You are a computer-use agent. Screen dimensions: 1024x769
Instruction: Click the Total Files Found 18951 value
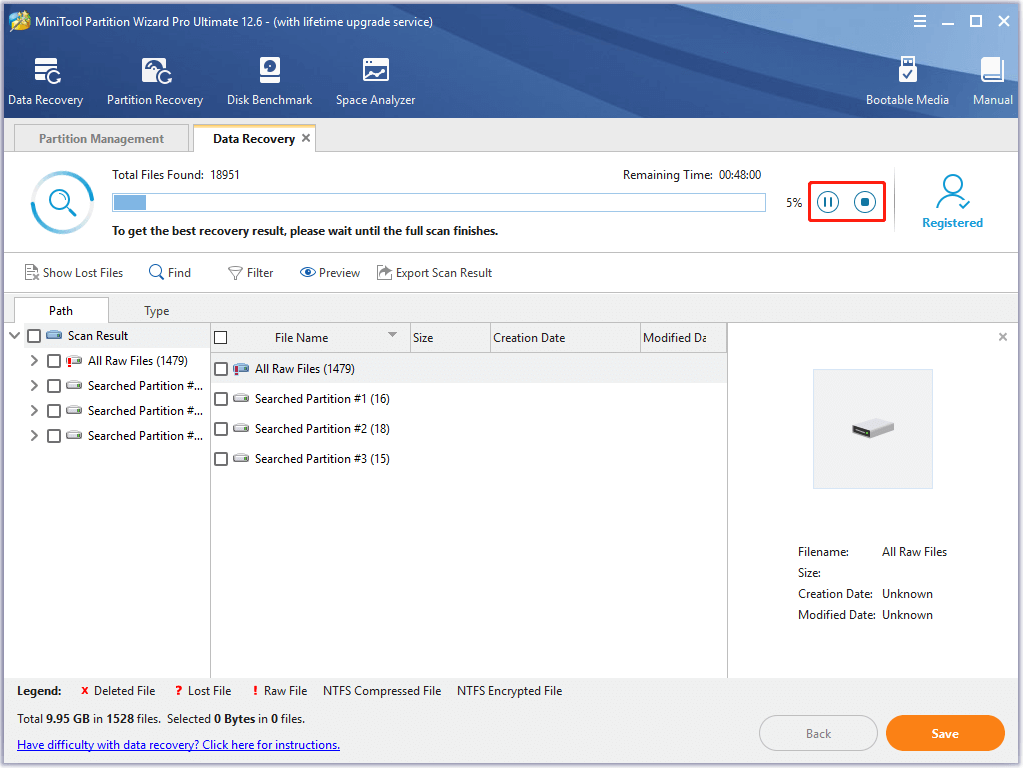[225, 175]
